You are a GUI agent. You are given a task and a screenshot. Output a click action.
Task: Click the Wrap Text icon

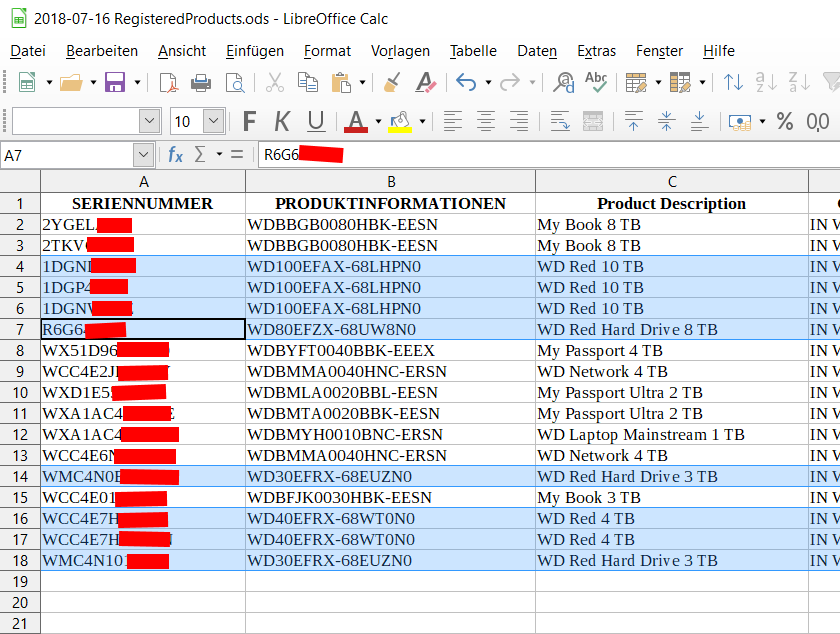click(x=560, y=122)
